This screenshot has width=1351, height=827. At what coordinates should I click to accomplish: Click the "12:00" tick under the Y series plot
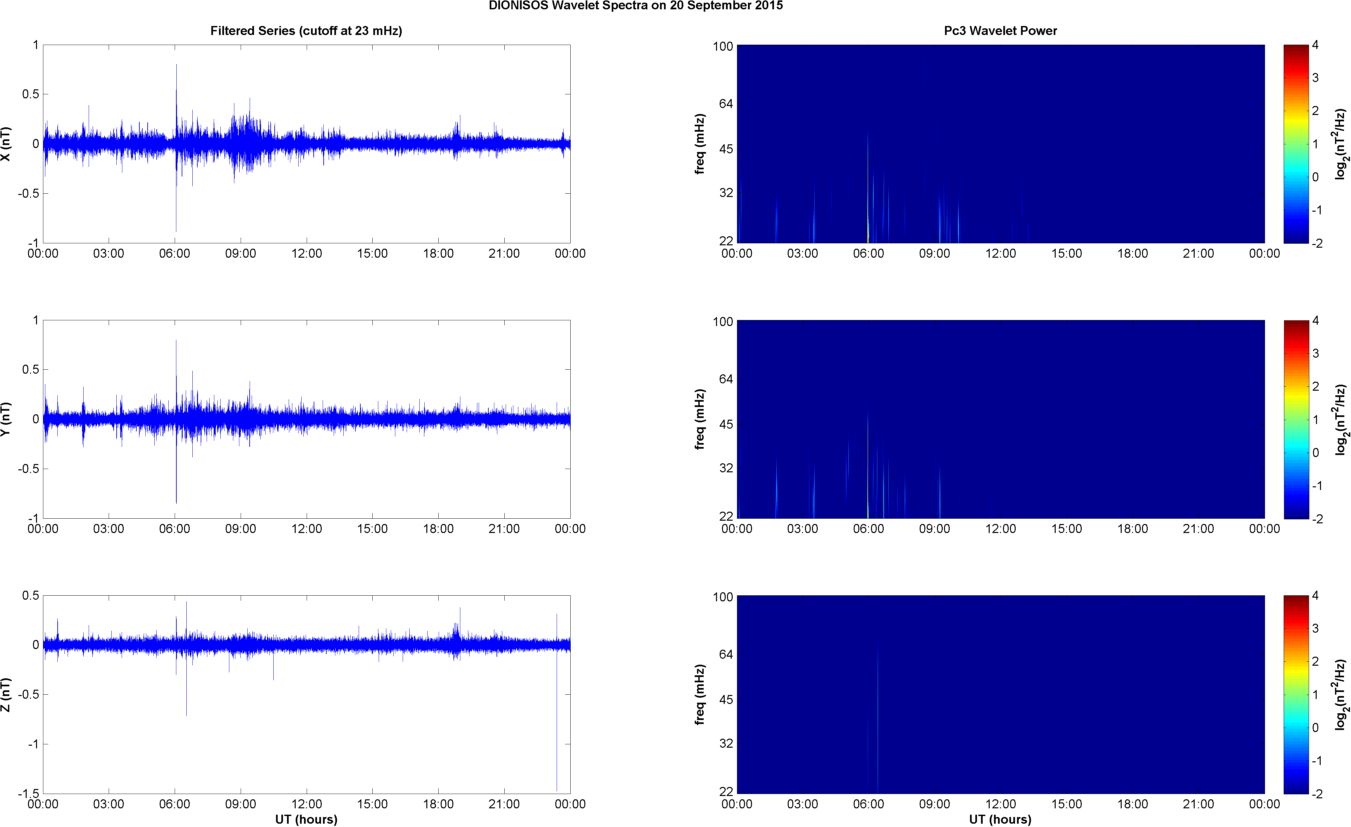(x=307, y=529)
